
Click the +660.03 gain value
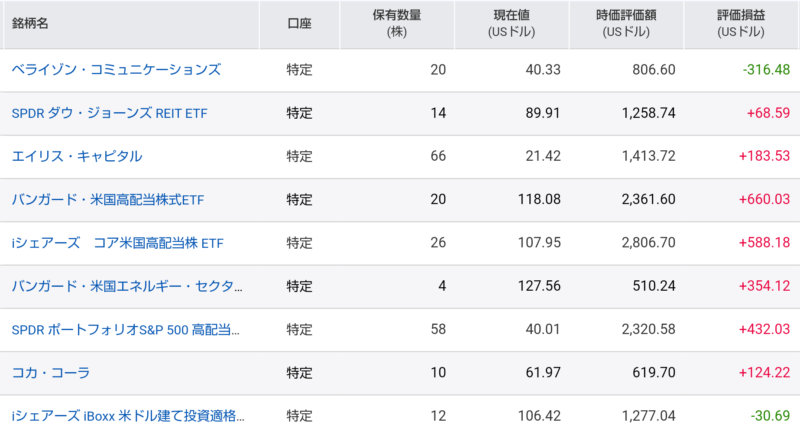click(764, 199)
